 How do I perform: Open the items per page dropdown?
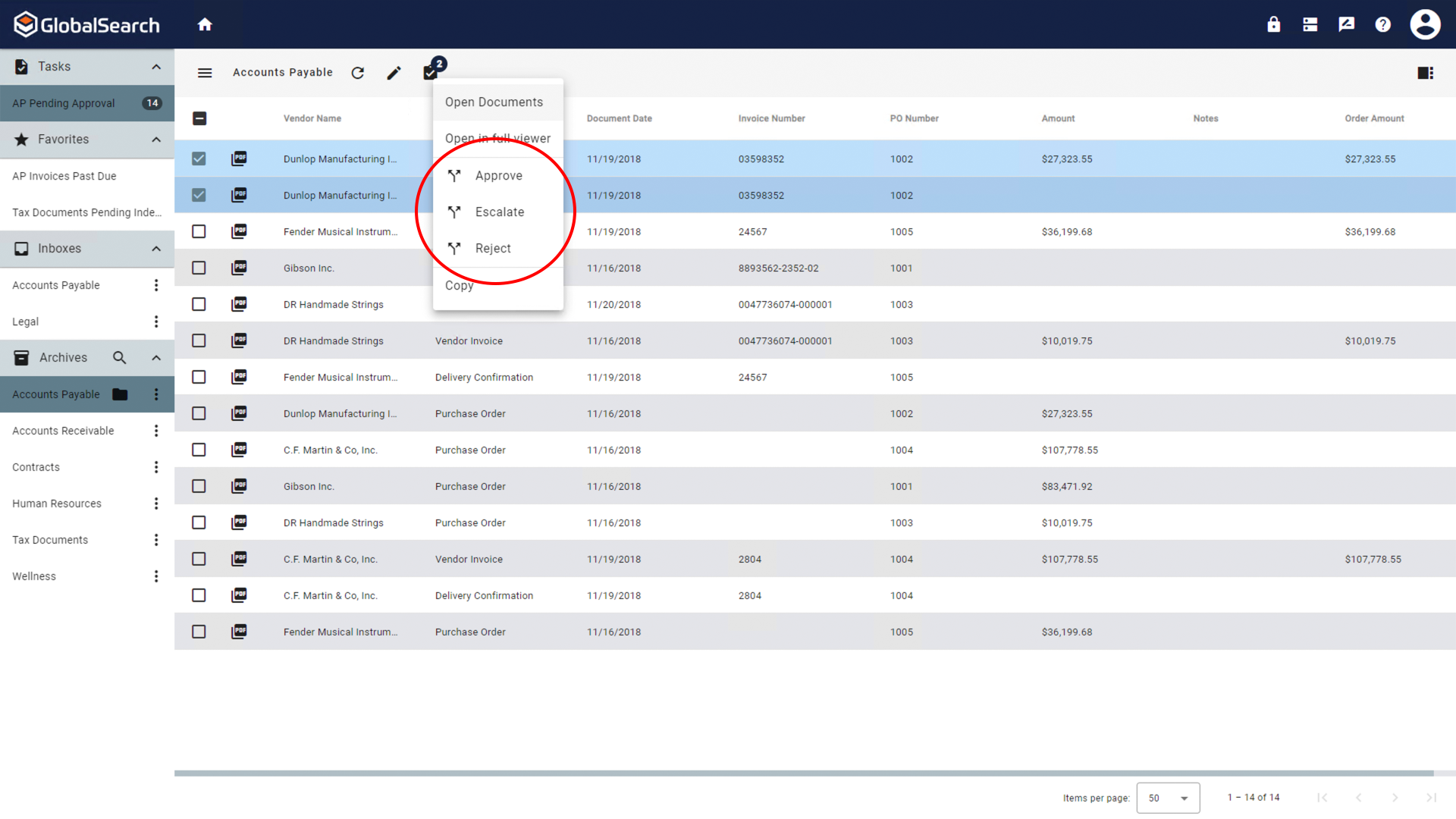[1168, 798]
